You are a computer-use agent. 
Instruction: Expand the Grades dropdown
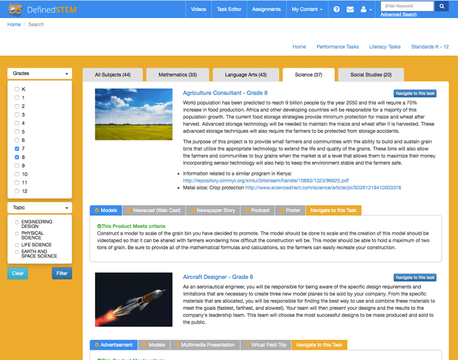pyautogui.click(x=40, y=73)
